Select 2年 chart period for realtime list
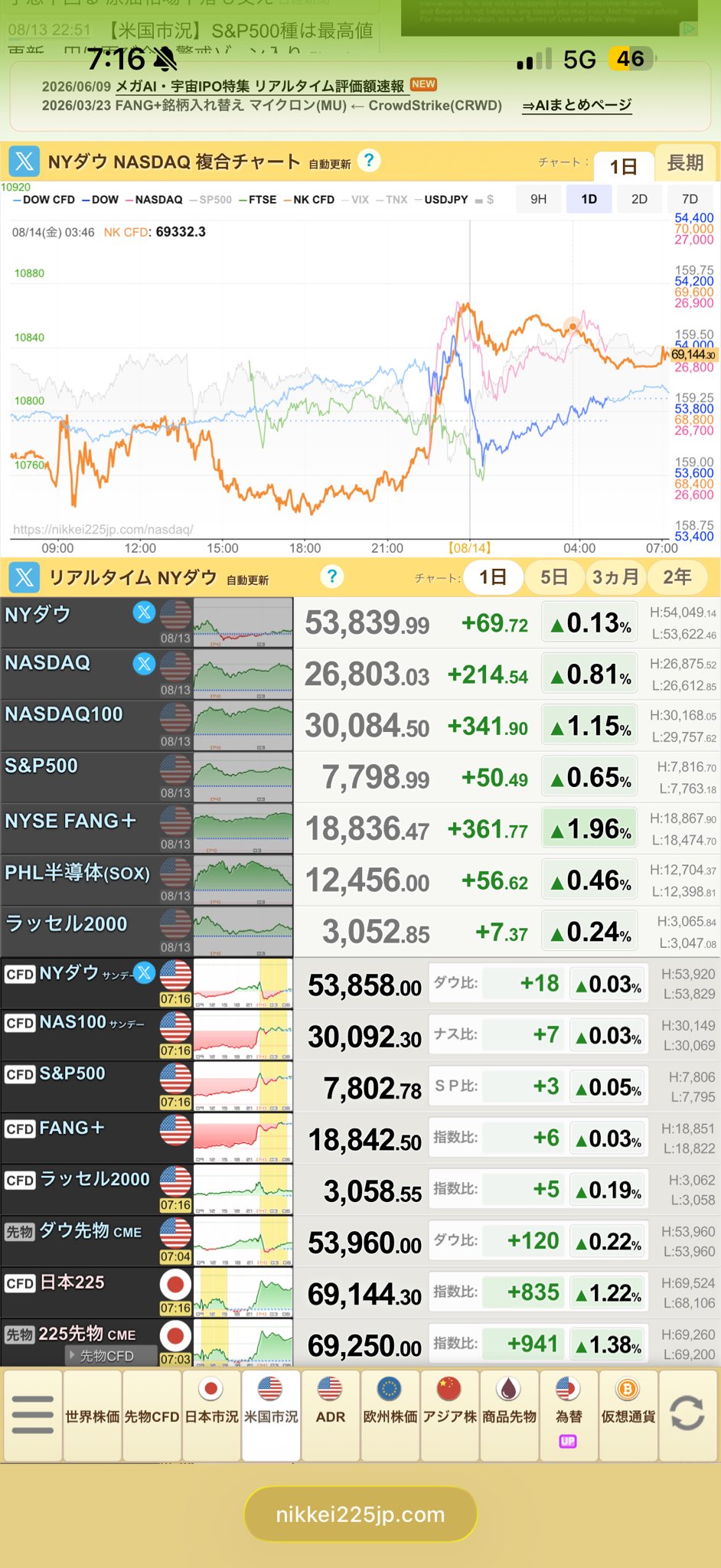Image resolution: width=721 pixels, height=1568 pixels. click(x=677, y=577)
